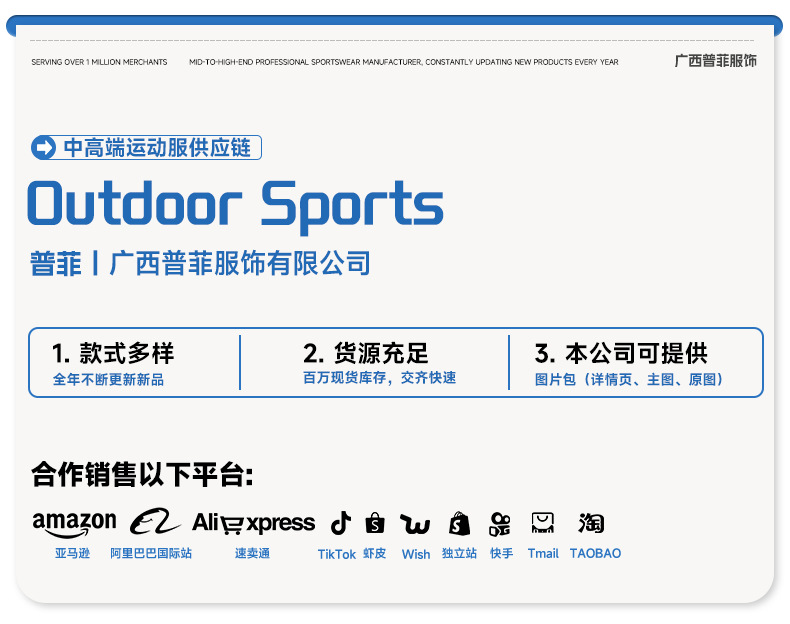Click the 合作销售以下平台 heading
Screen dimensions: 790x624
142,474
